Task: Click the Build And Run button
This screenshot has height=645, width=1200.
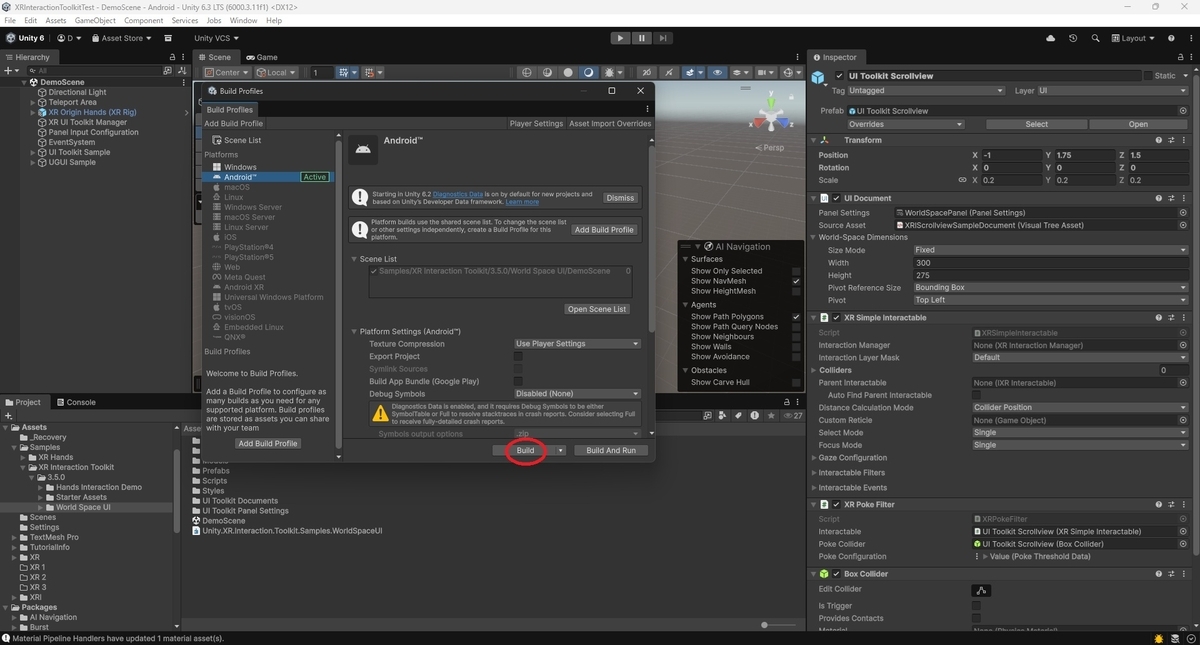Action: click(611, 451)
